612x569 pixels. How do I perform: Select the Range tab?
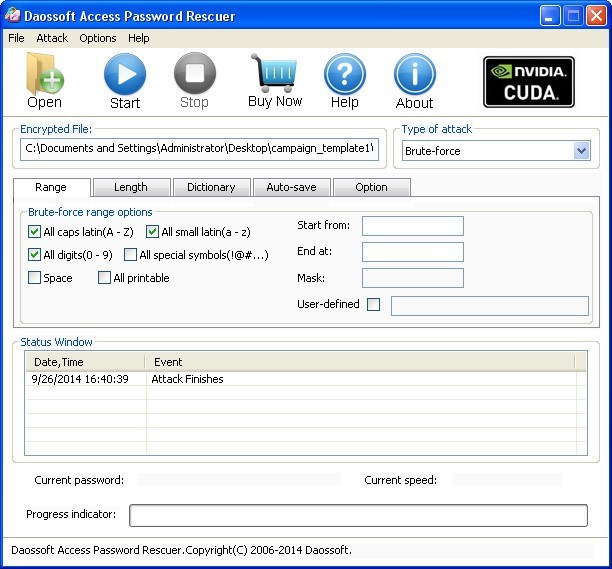[51, 187]
